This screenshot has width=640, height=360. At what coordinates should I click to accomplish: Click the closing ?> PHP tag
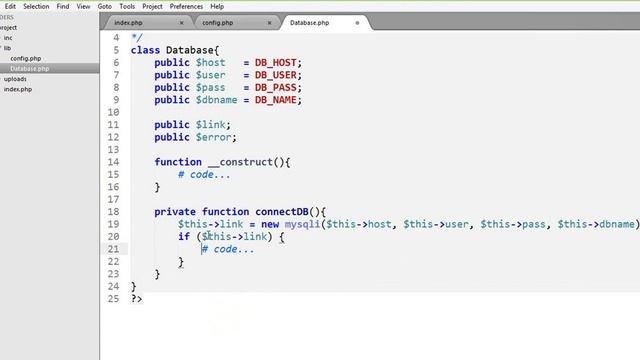136,299
